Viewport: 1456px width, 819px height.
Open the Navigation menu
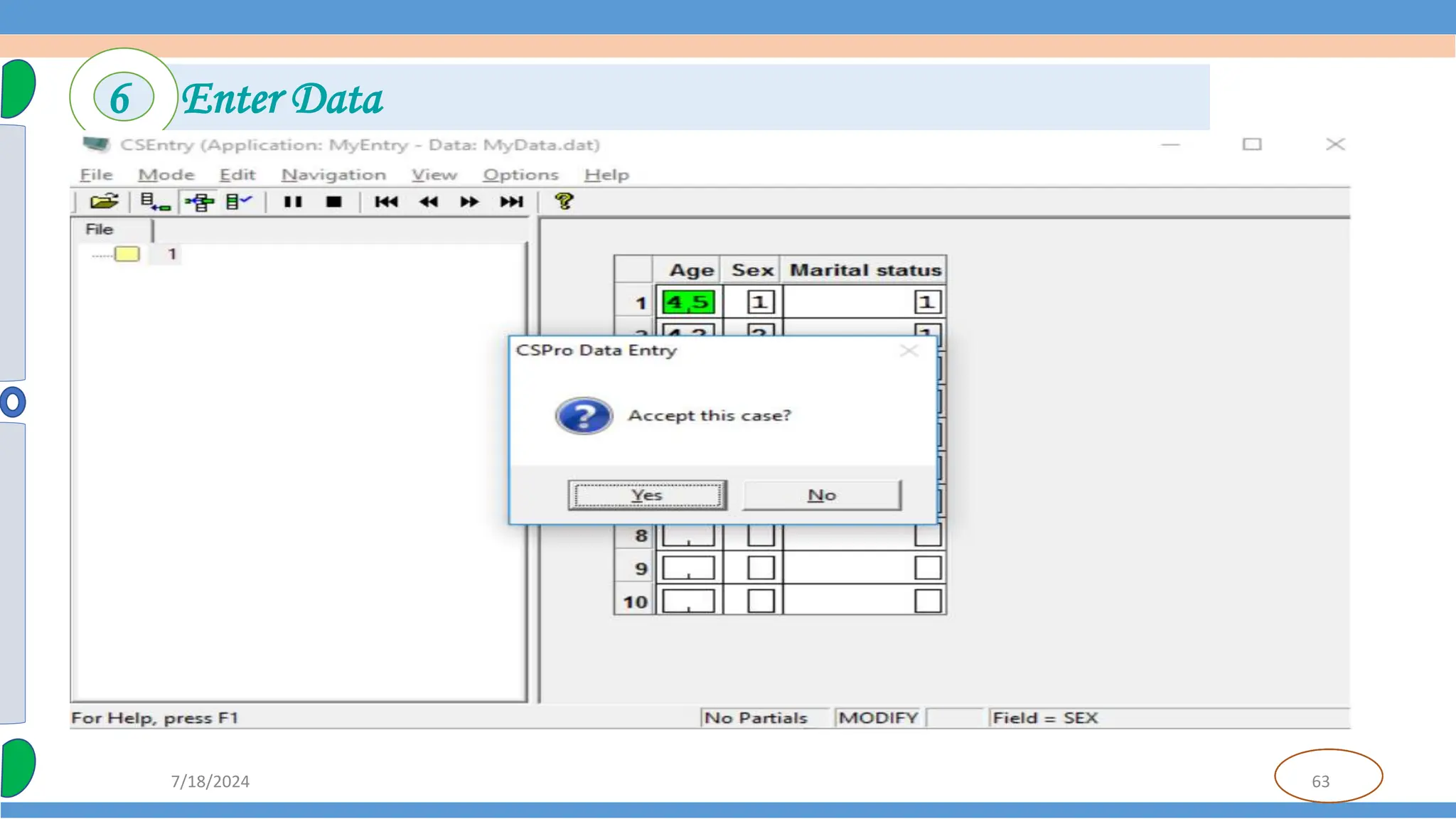(x=333, y=175)
